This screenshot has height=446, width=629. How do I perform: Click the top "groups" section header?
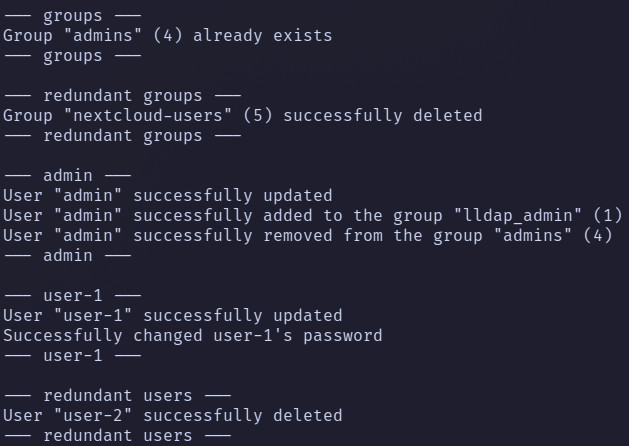tap(72, 15)
